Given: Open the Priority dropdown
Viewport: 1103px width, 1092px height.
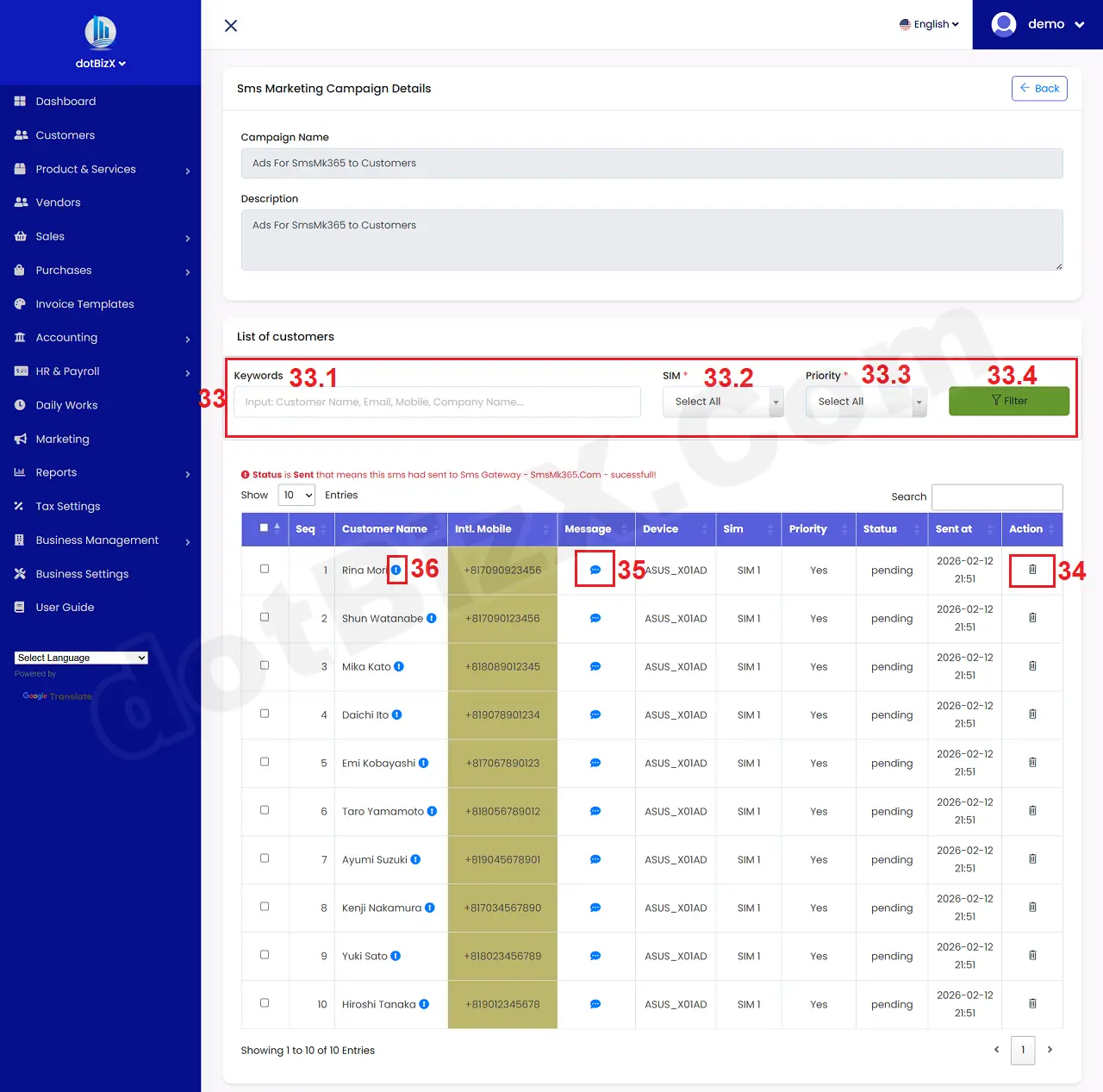Looking at the screenshot, I should pos(865,401).
